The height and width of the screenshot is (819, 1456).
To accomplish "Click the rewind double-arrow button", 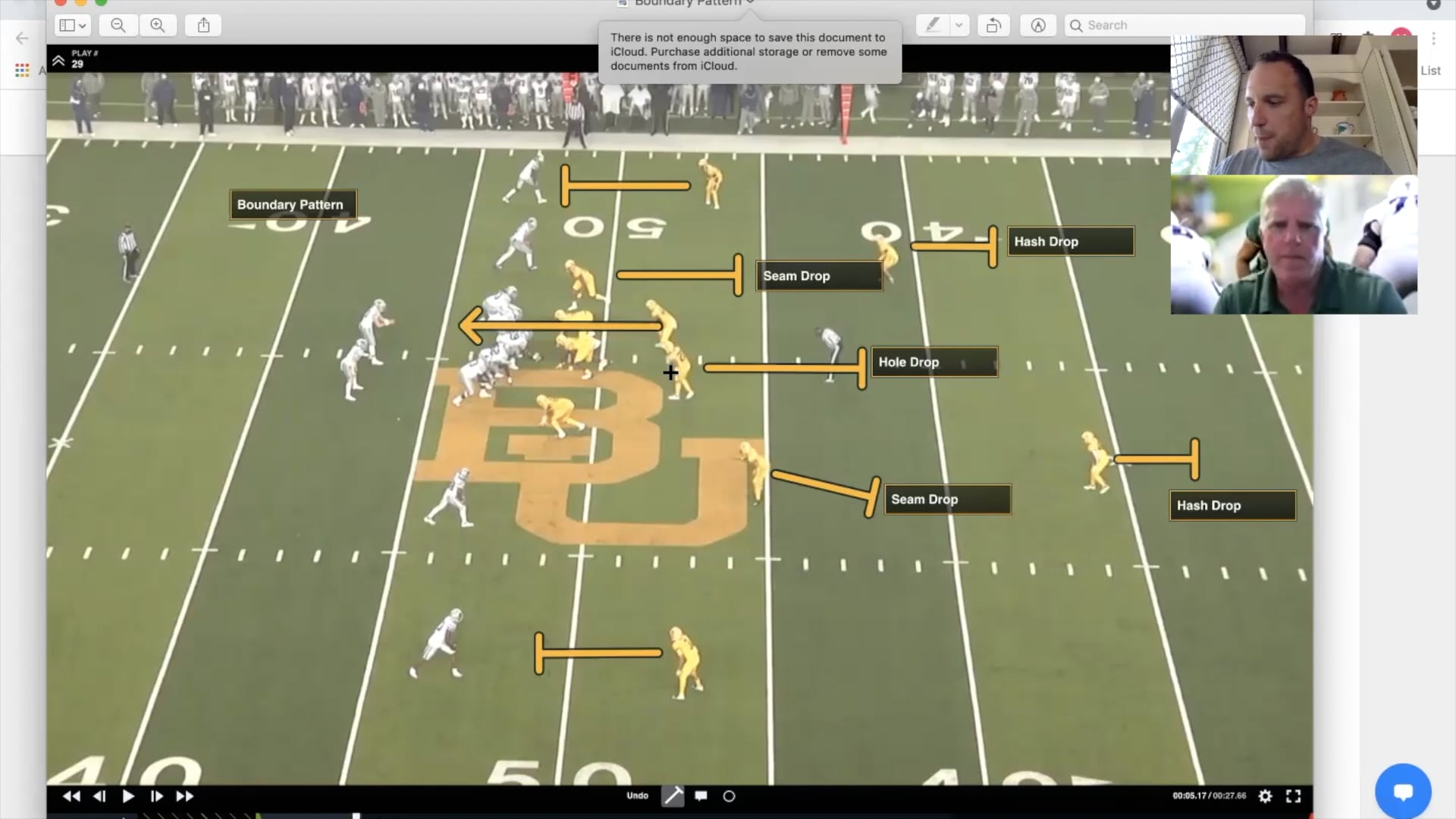I will pos(71,796).
